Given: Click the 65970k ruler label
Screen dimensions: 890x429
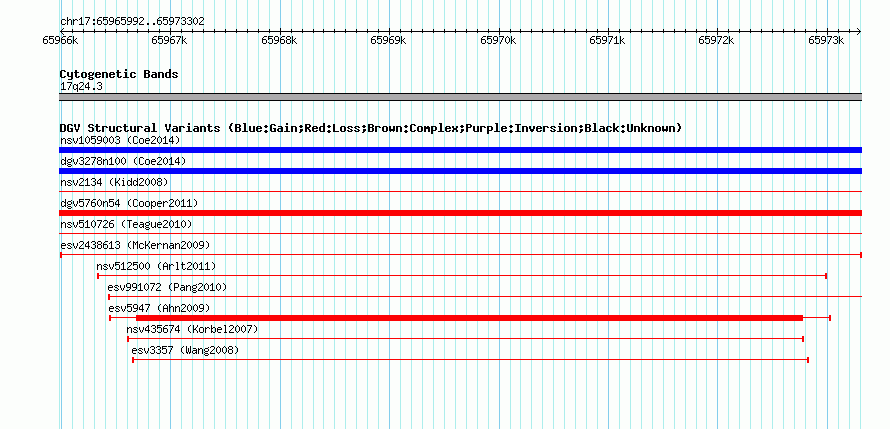Looking at the screenshot, I should [498, 40].
